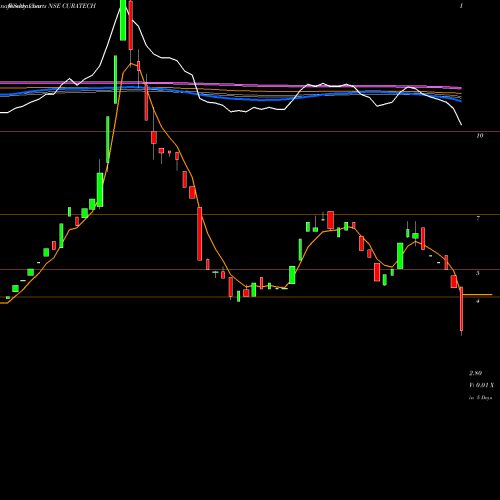500x500 pixels.
Task: Select the tall green candle at the chart peak
Action: pyautogui.click(x=123, y=20)
